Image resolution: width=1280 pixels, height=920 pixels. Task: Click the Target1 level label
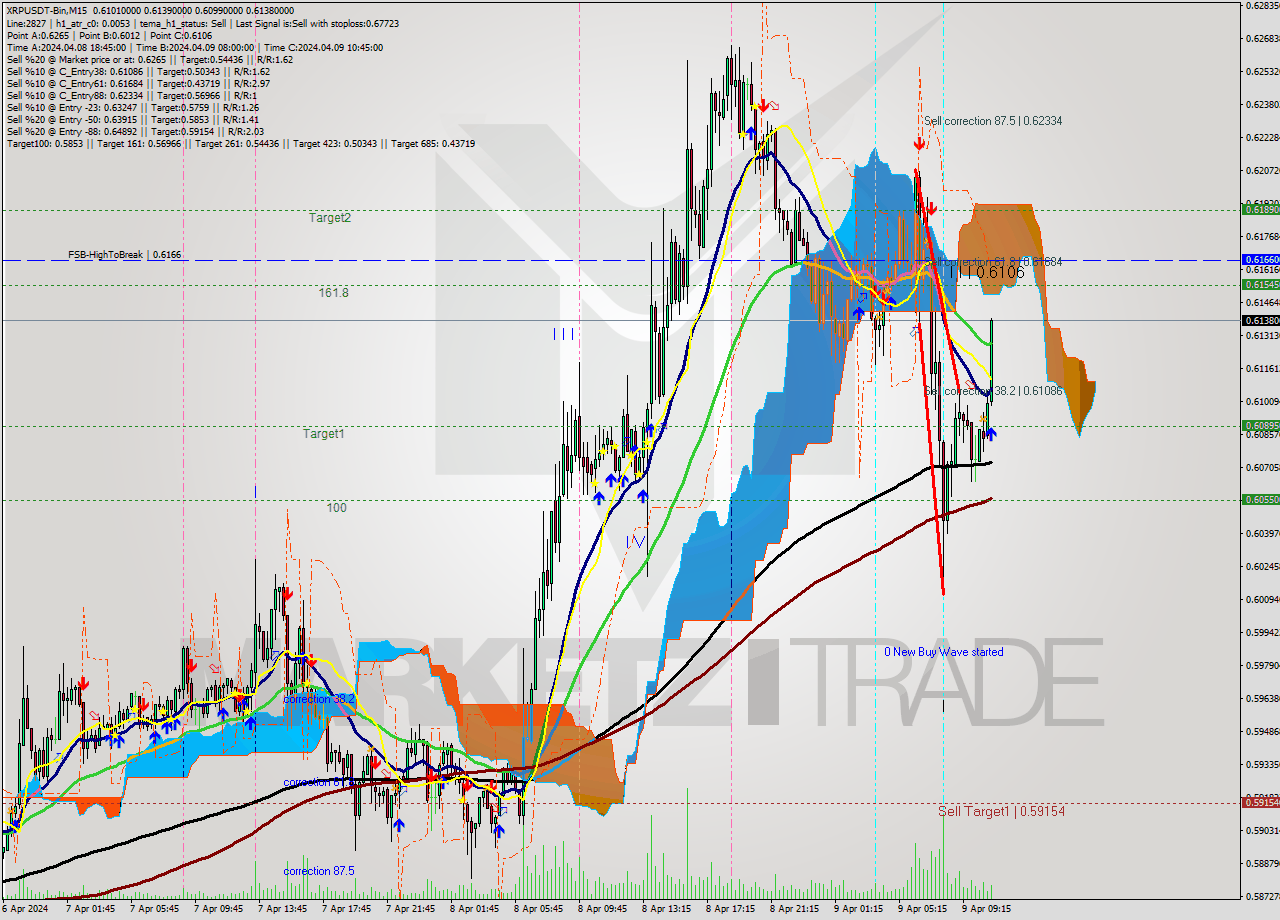[x=324, y=434]
